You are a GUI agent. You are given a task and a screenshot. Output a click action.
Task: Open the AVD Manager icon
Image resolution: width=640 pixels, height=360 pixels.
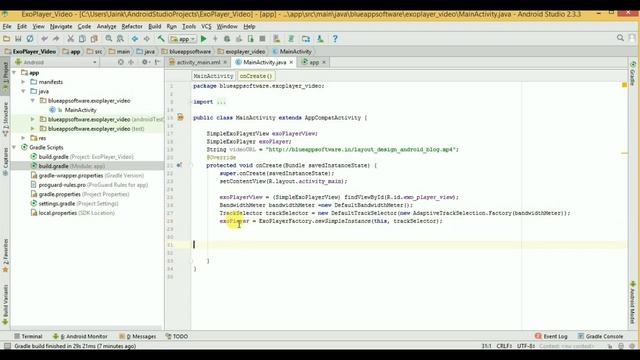[277, 39]
